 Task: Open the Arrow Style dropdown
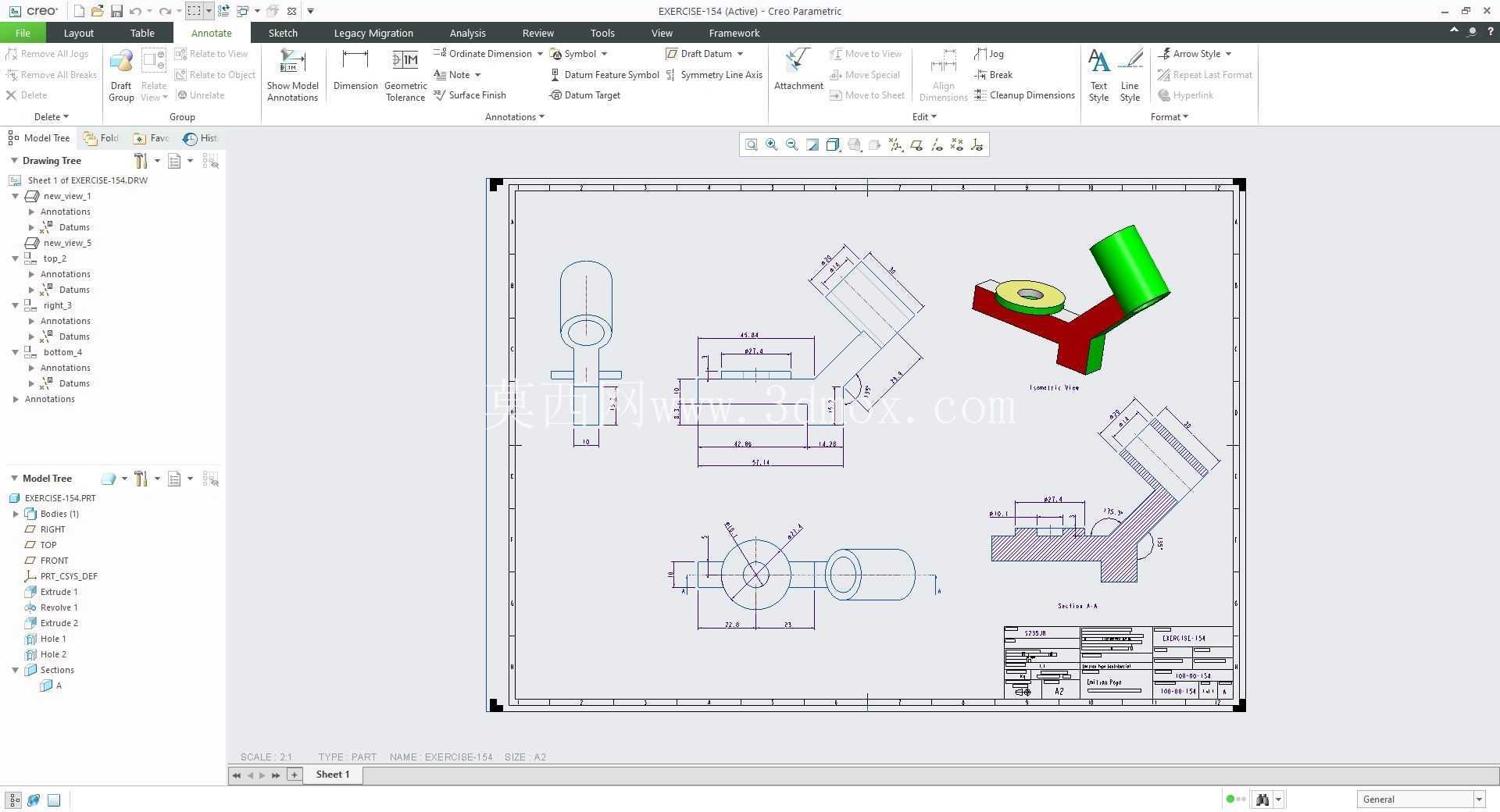(x=1228, y=54)
